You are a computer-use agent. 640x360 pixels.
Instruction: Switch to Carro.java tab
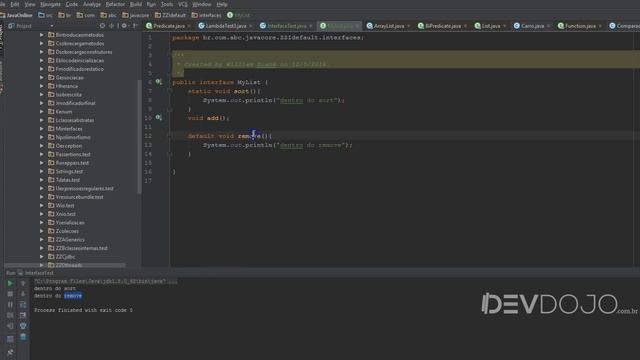[532, 26]
